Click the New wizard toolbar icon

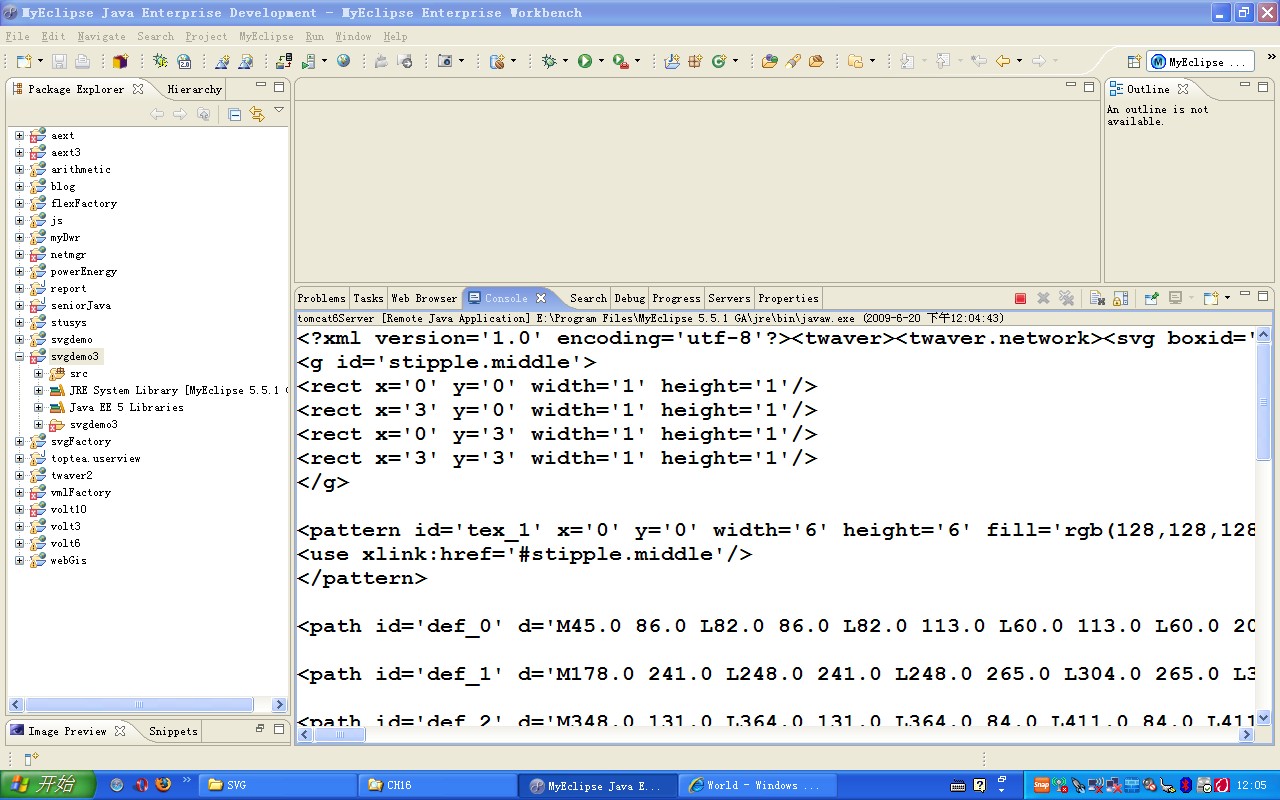tap(24, 61)
